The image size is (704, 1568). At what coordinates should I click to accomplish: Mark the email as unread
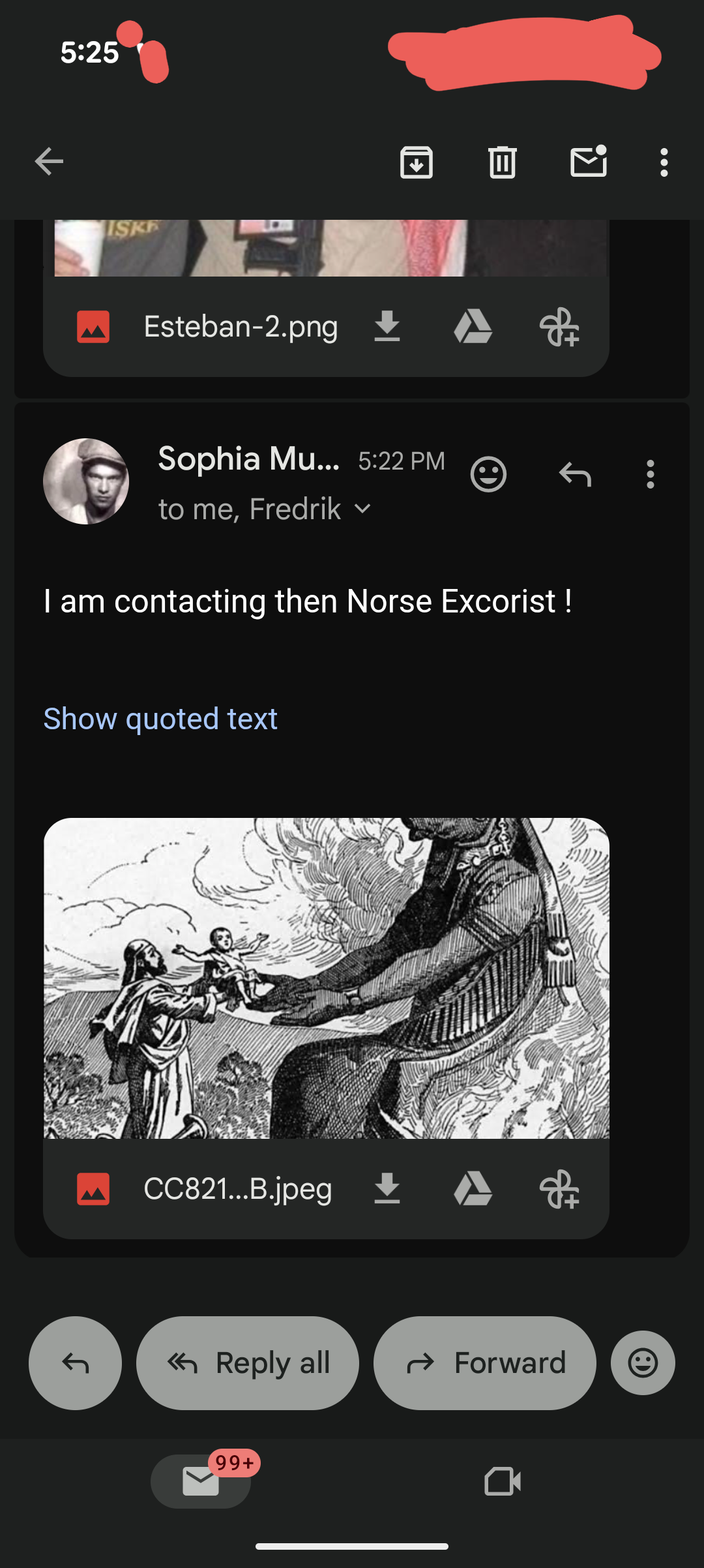point(588,162)
